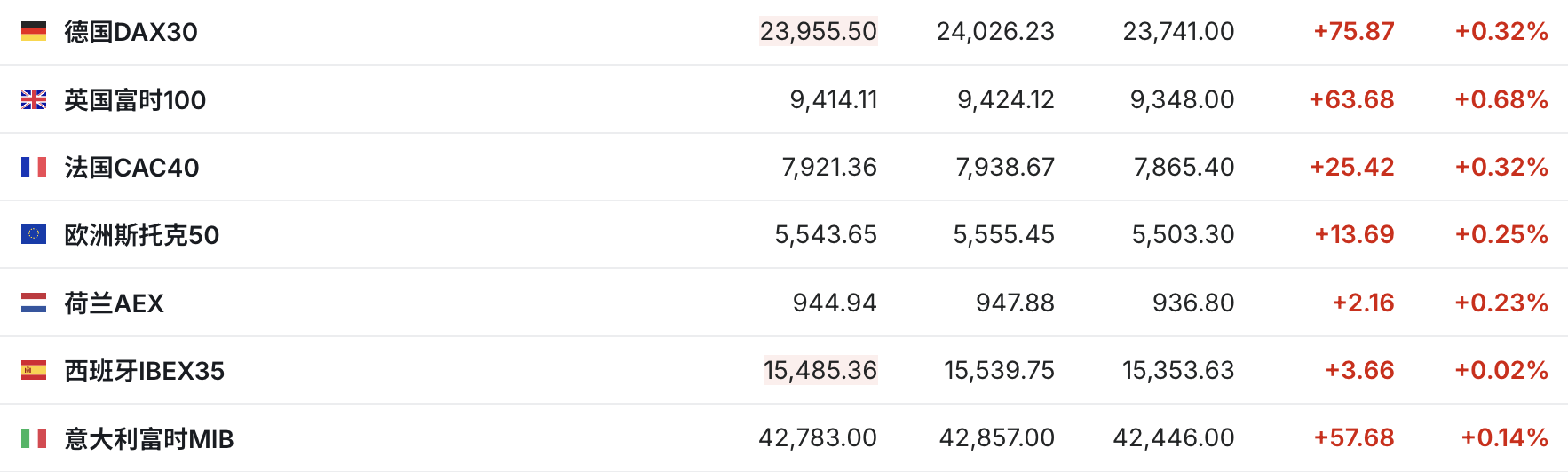Open the 英国富时100 index link
This screenshot has width=1568, height=472.
coord(135,100)
